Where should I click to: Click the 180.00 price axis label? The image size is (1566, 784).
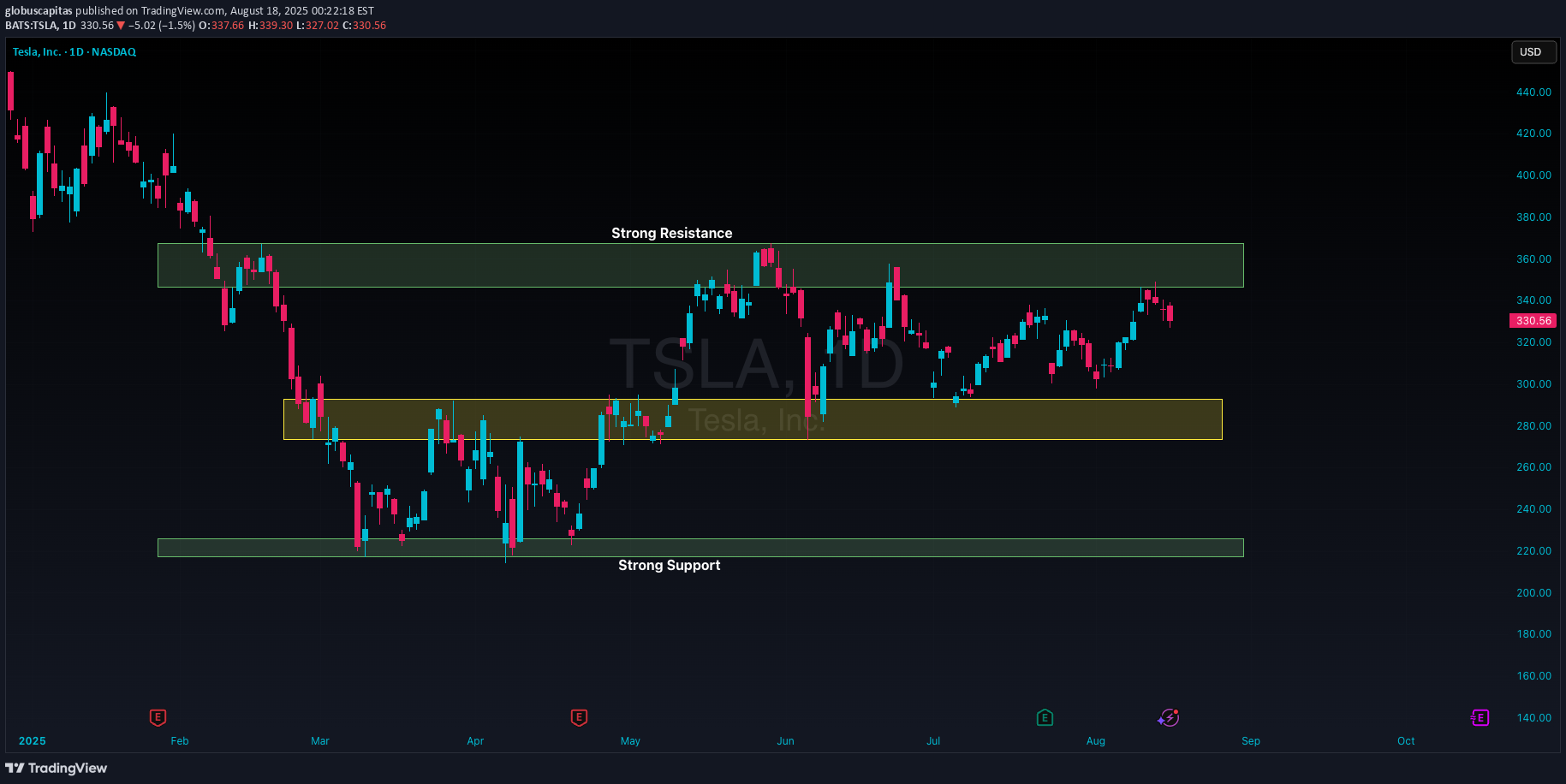click(x=1533, y=634)
